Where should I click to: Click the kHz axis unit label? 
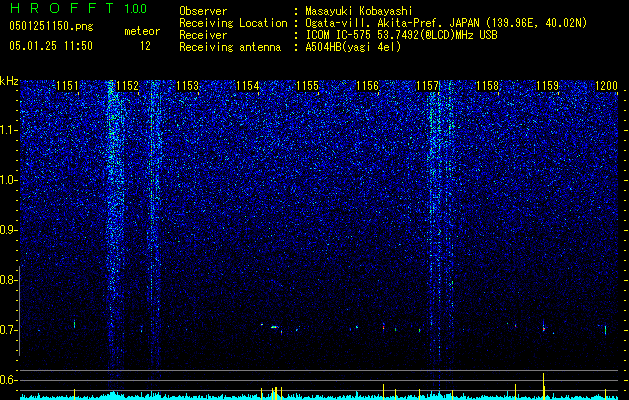pyautogui.click(x=9, y=81)
